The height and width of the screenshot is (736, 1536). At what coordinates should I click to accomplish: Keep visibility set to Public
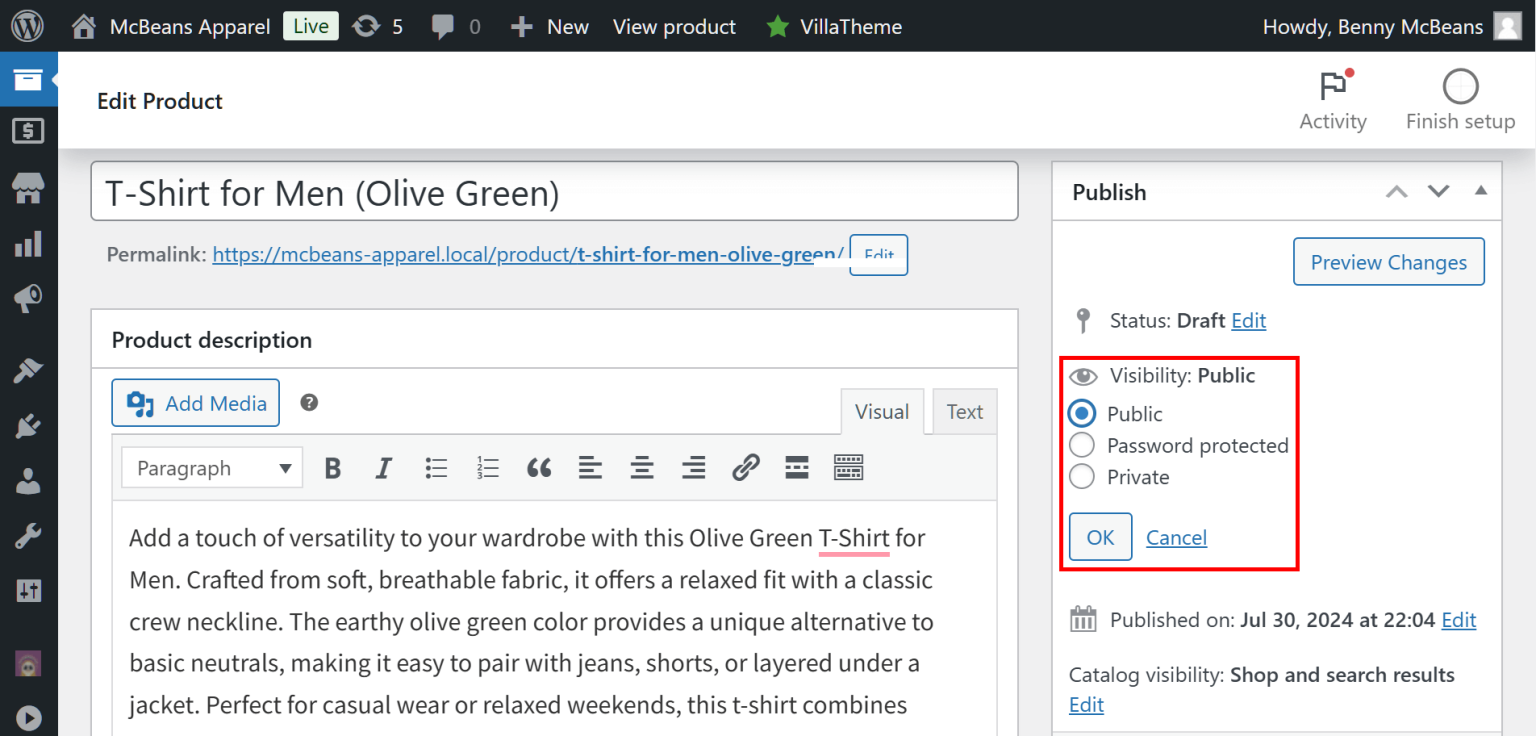tap(1082, 413)
